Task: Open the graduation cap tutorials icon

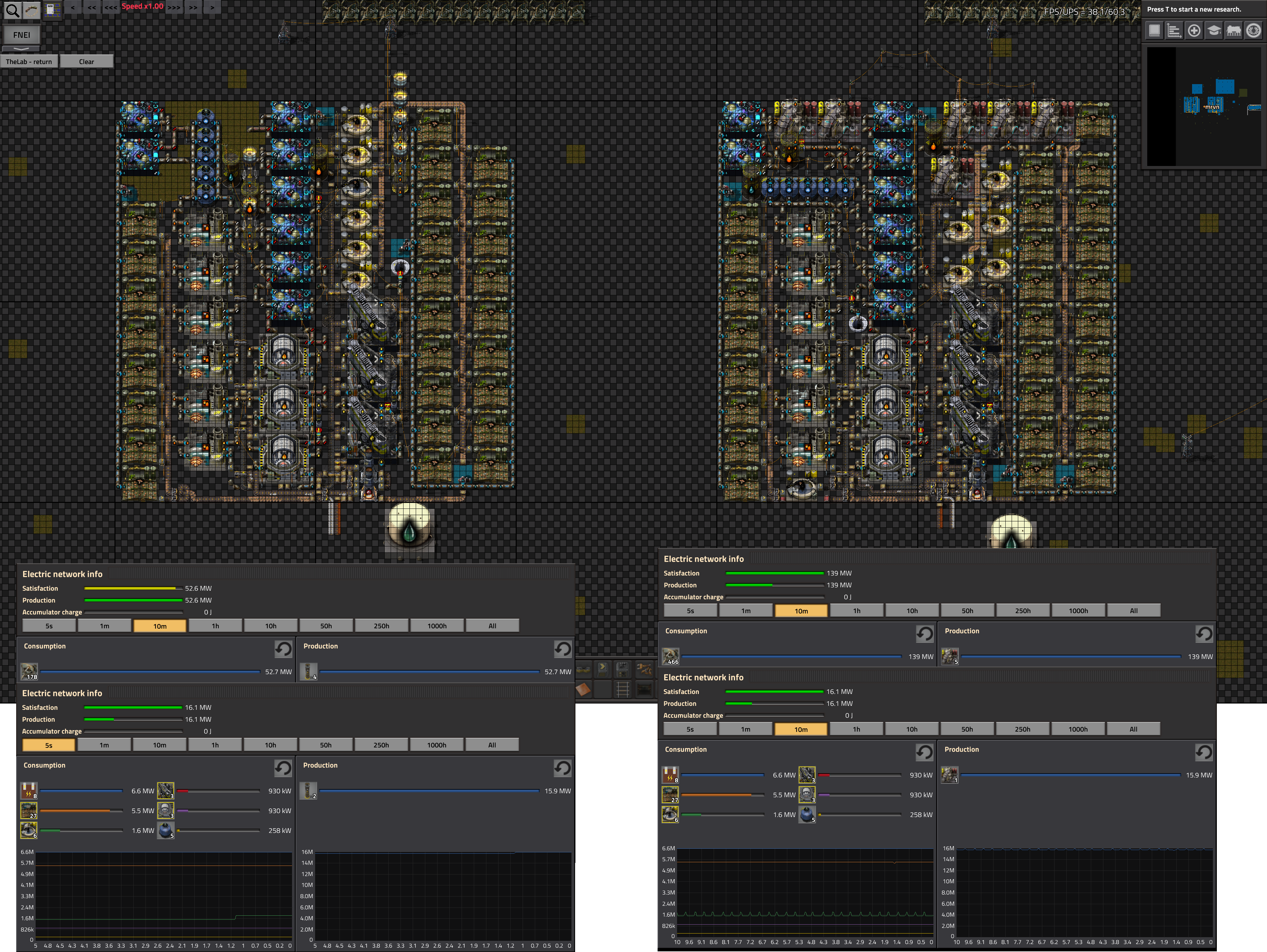Action: click(x=1214, y=31)
